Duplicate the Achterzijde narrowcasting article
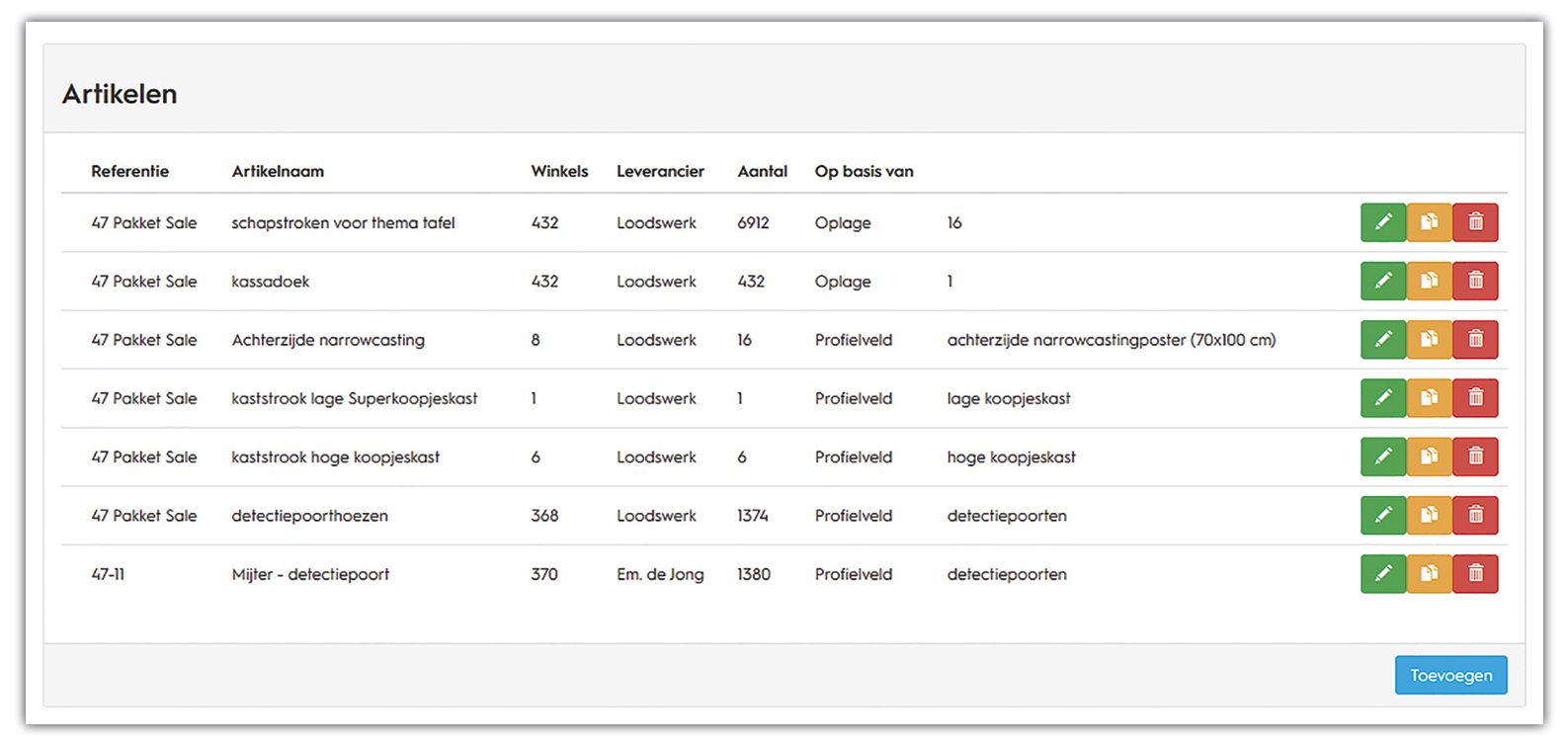 coord(1429,340)
